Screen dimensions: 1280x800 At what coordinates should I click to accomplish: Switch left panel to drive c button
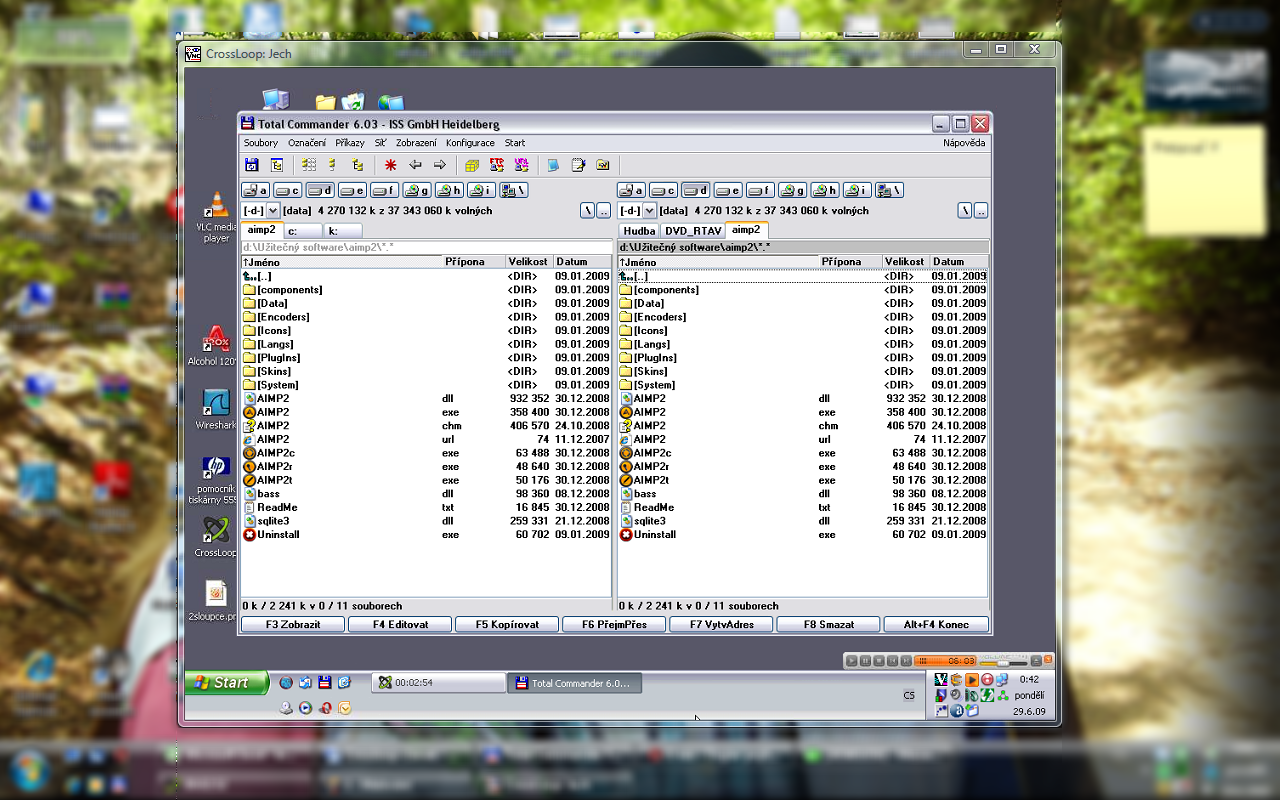coord(288,190)
